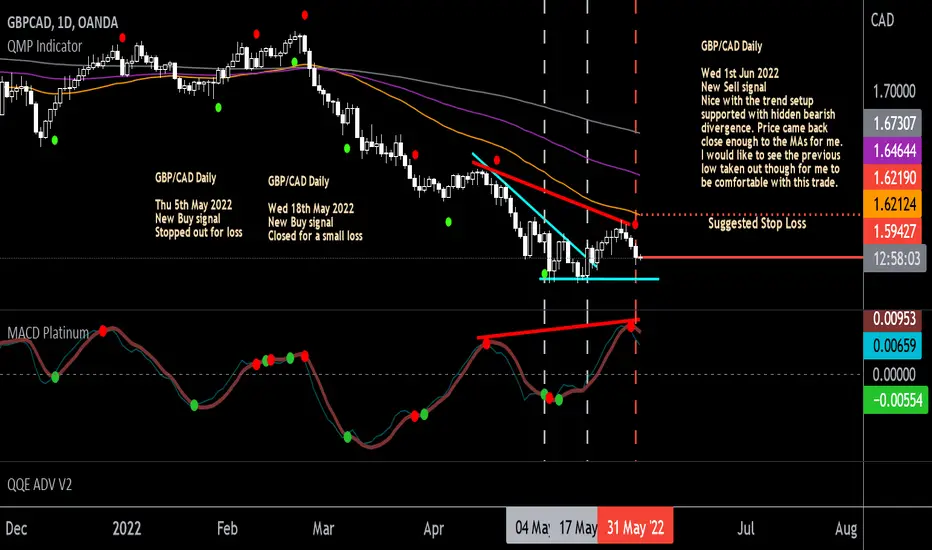Image resolution: width=932 pixels, height=550 pixels.
Task: Click the Suggested Stop Loss text label
Action: pos(757,223)
